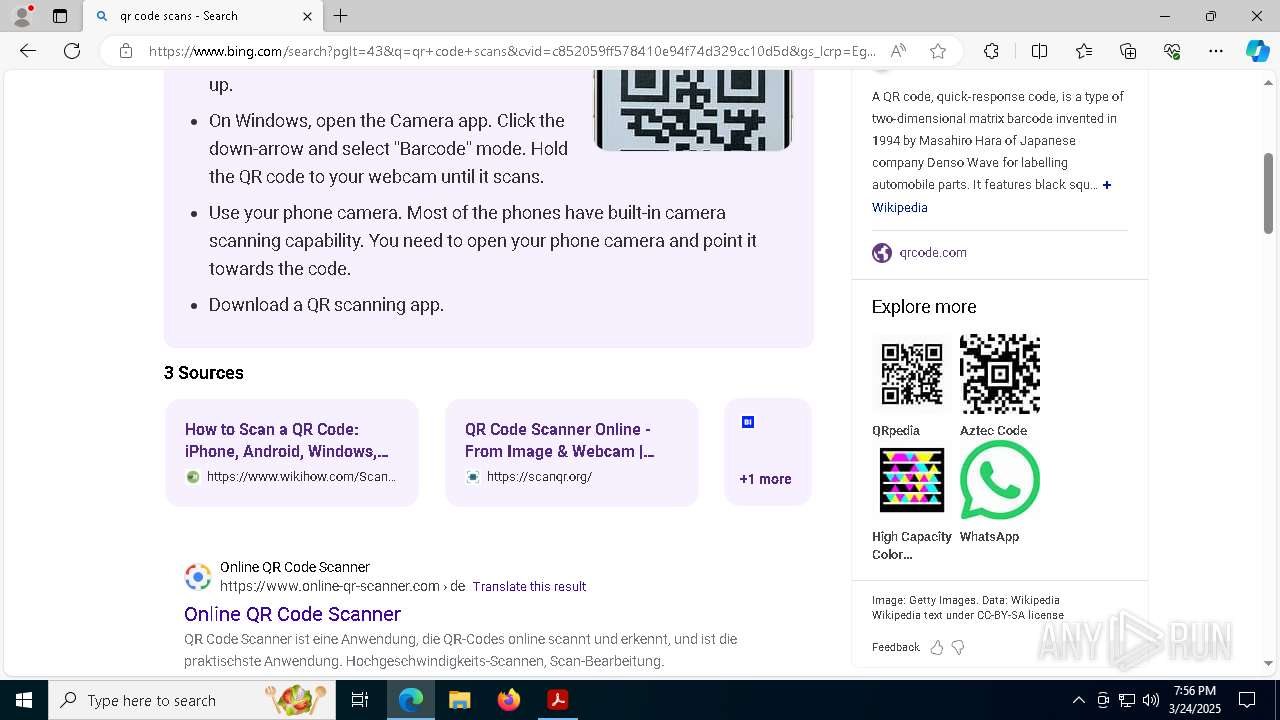Click online-qr-scanner result favicon

[198, 577]
